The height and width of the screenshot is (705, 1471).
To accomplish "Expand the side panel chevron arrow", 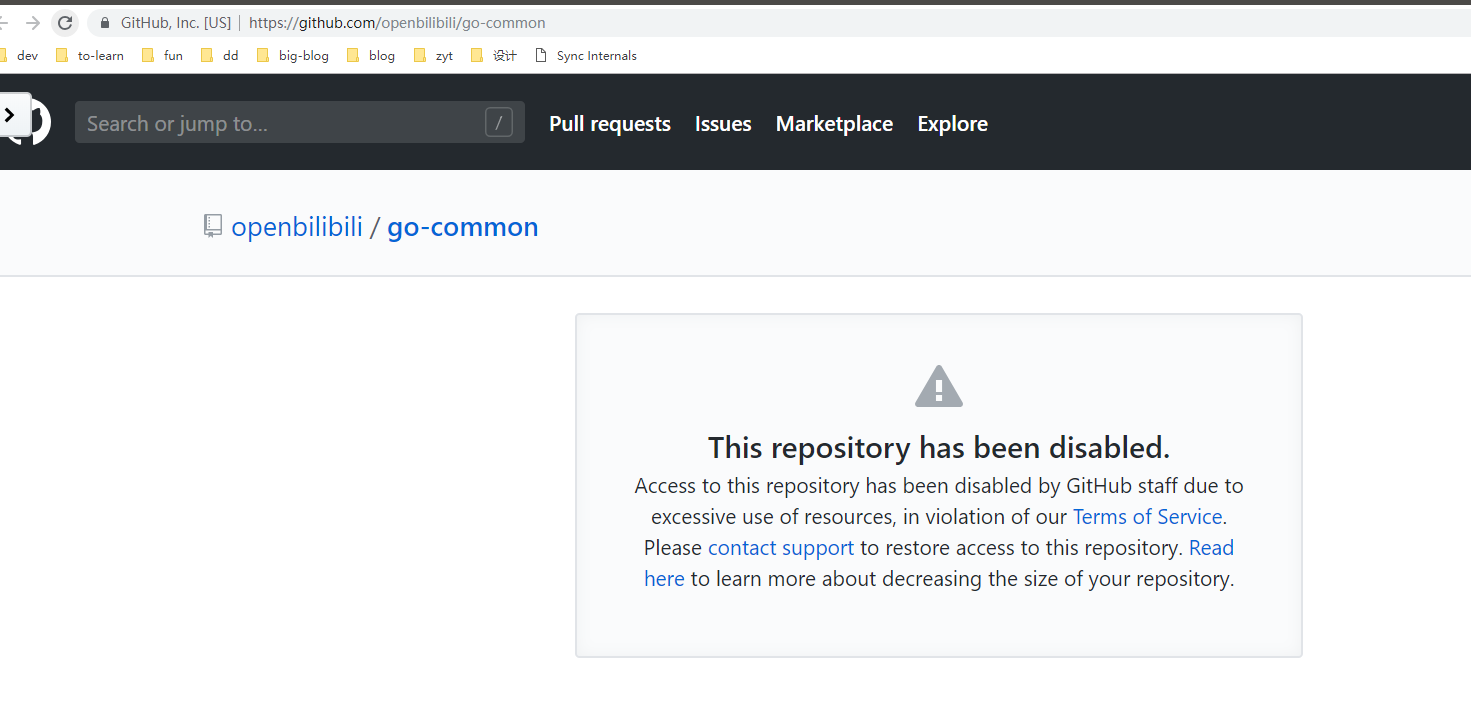I will coord(10,115).
